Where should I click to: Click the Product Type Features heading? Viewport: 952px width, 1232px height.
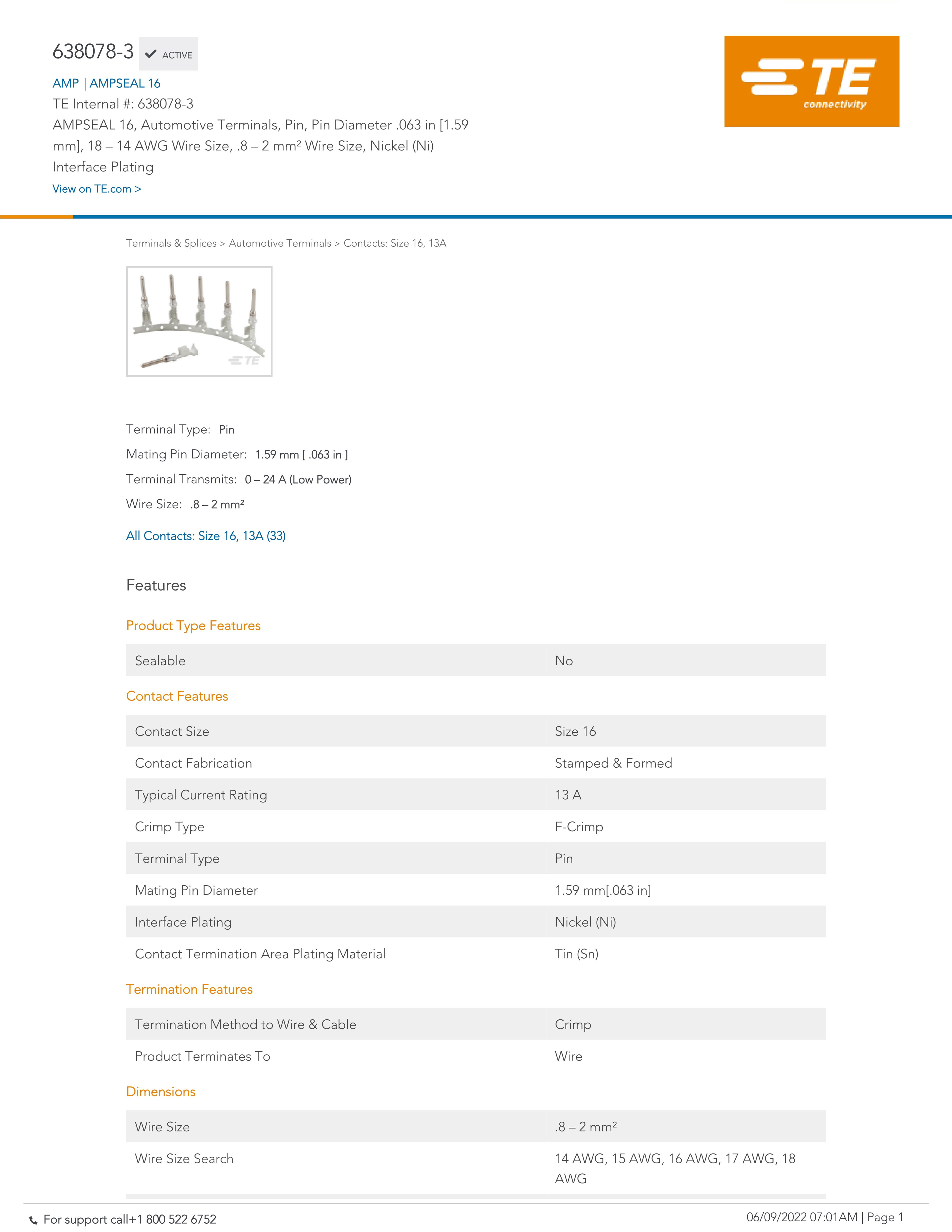193,625
